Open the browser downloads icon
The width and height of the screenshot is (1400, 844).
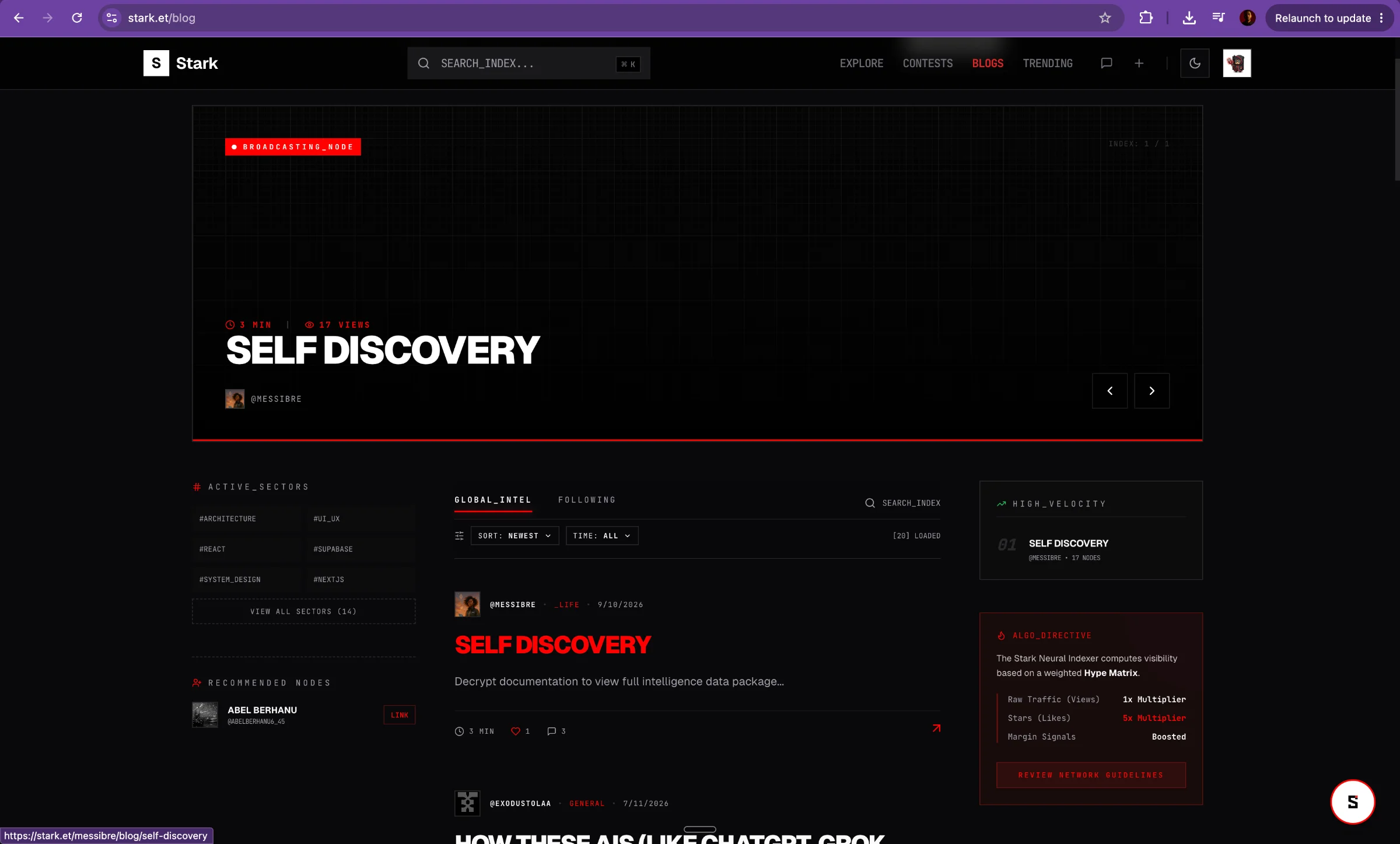pyautogui.click(x=1189, y=18)
